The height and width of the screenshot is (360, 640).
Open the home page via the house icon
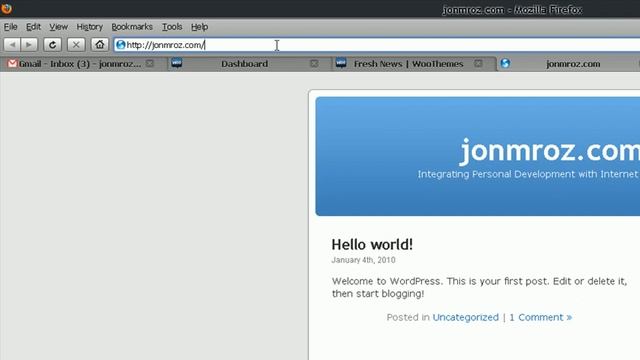(x=100, y=44)
